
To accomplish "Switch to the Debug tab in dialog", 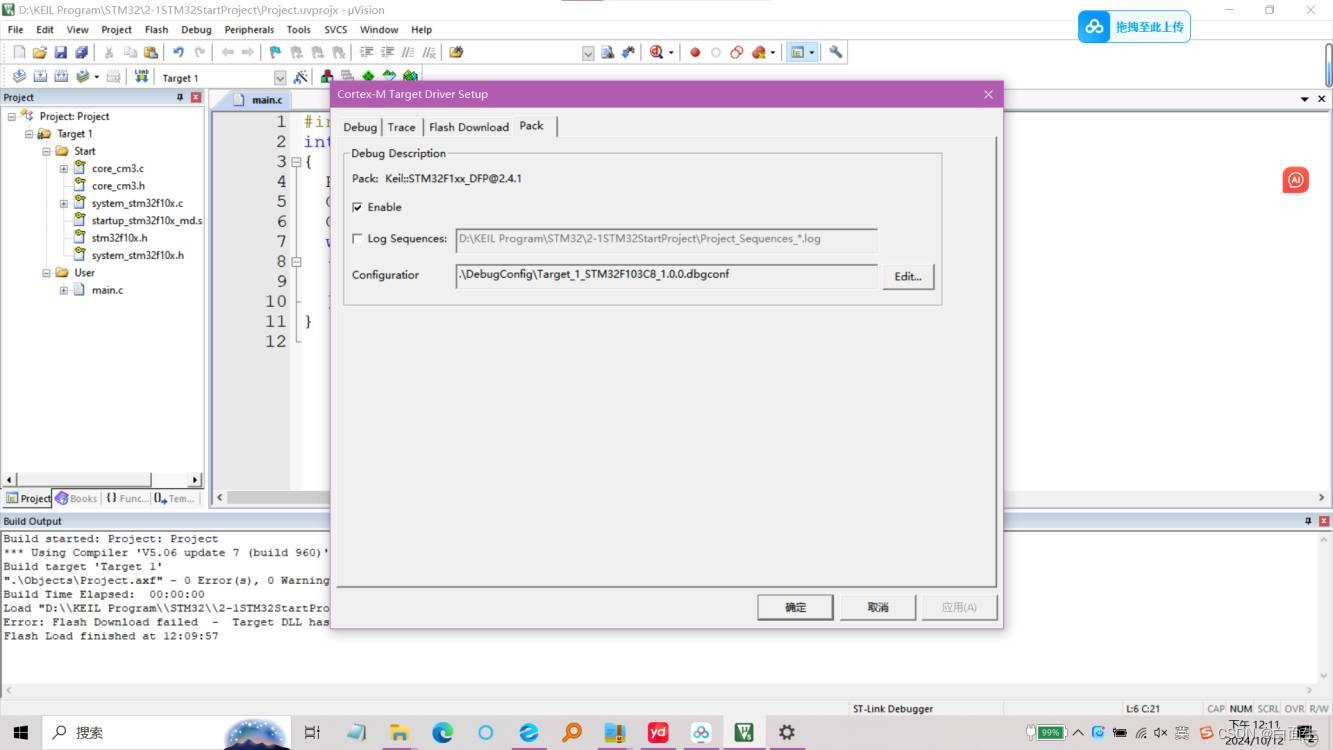I will 360,127.
